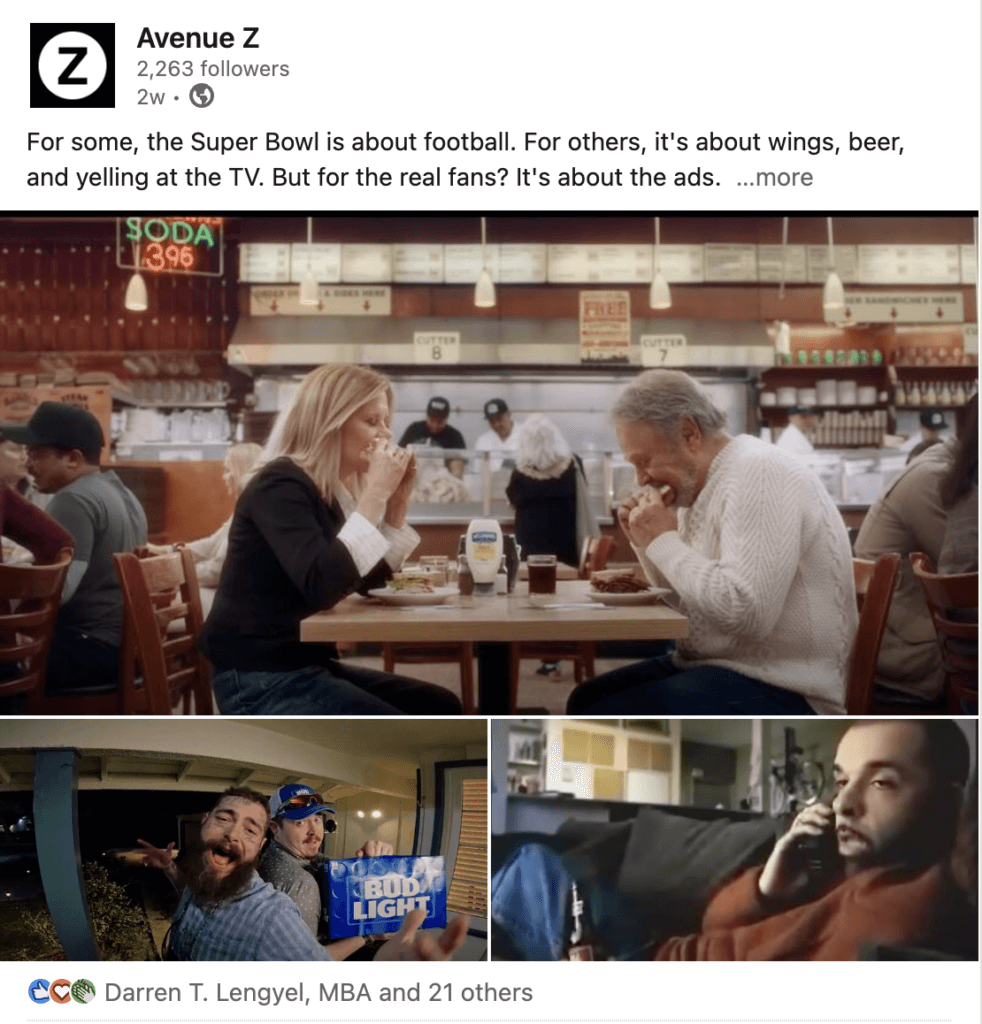Click the green clapping hands reaction icon
Screen dimensions: 982x1024
point(83,991)
